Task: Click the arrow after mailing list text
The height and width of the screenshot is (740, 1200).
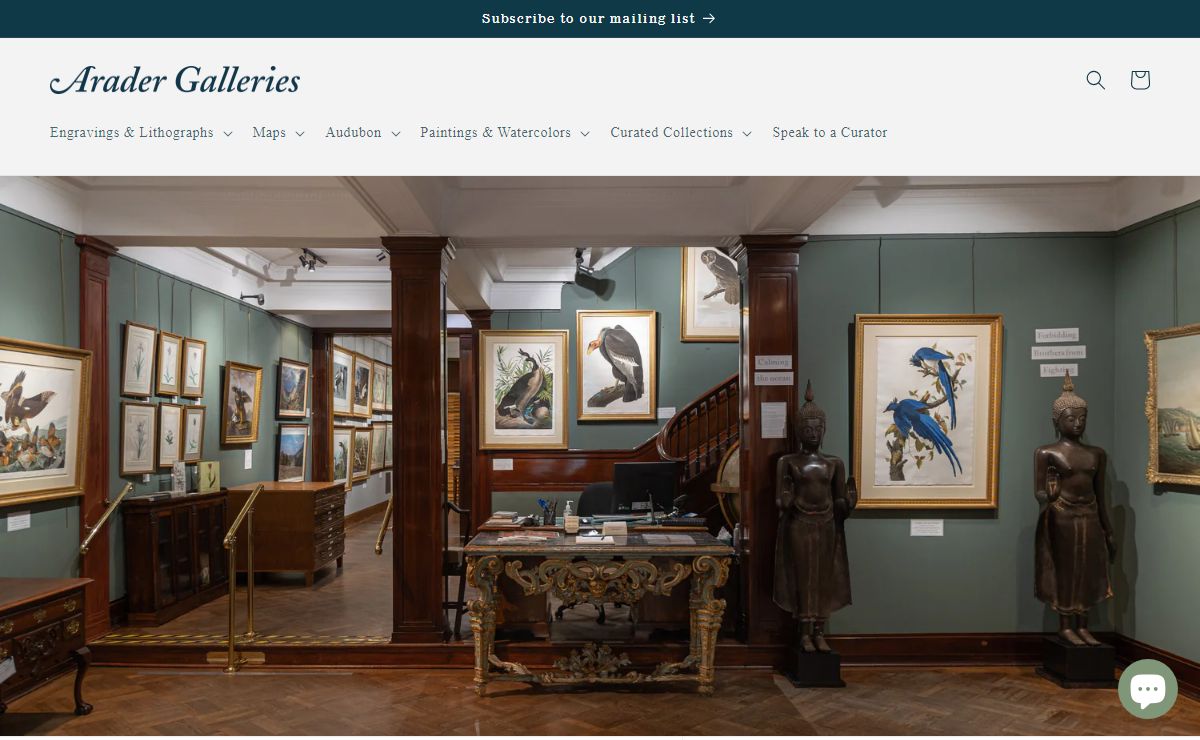Action: pos(709,18)
